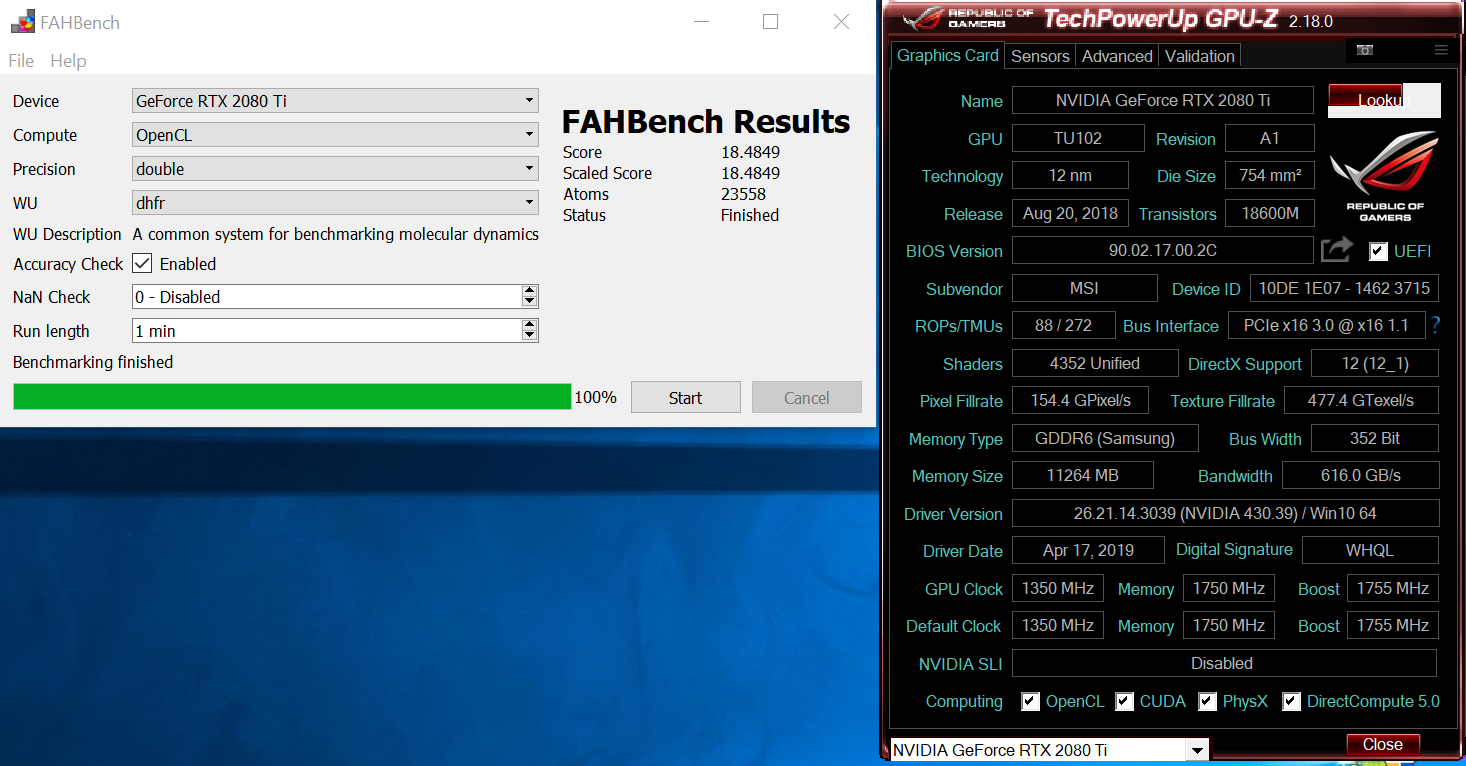Click the Subvendor MSI field

(x=1084, y=288)
